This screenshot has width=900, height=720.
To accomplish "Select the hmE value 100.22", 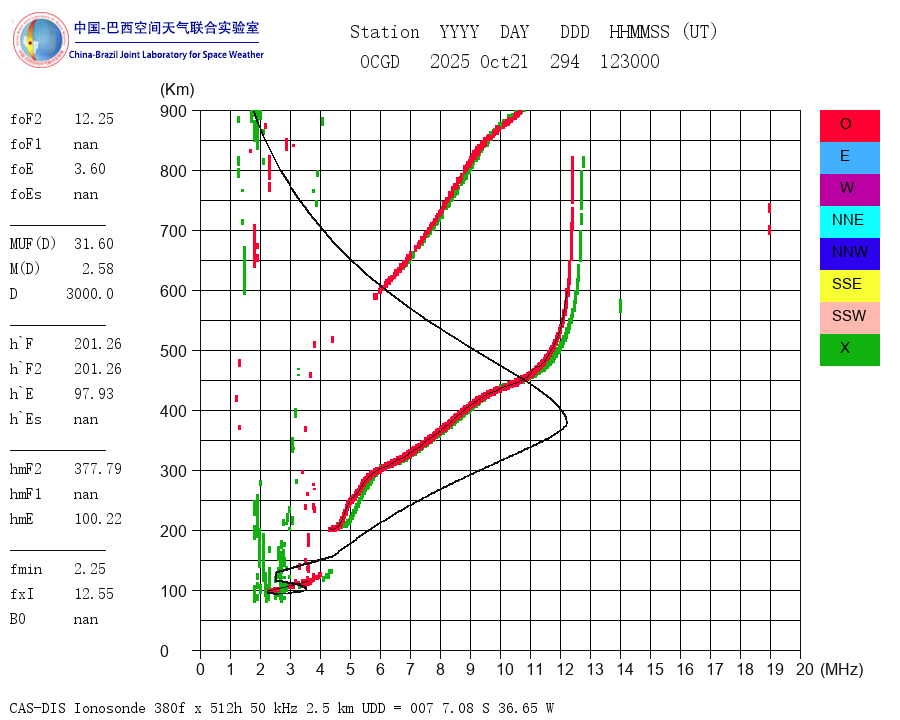I will (x=98, y=519).
